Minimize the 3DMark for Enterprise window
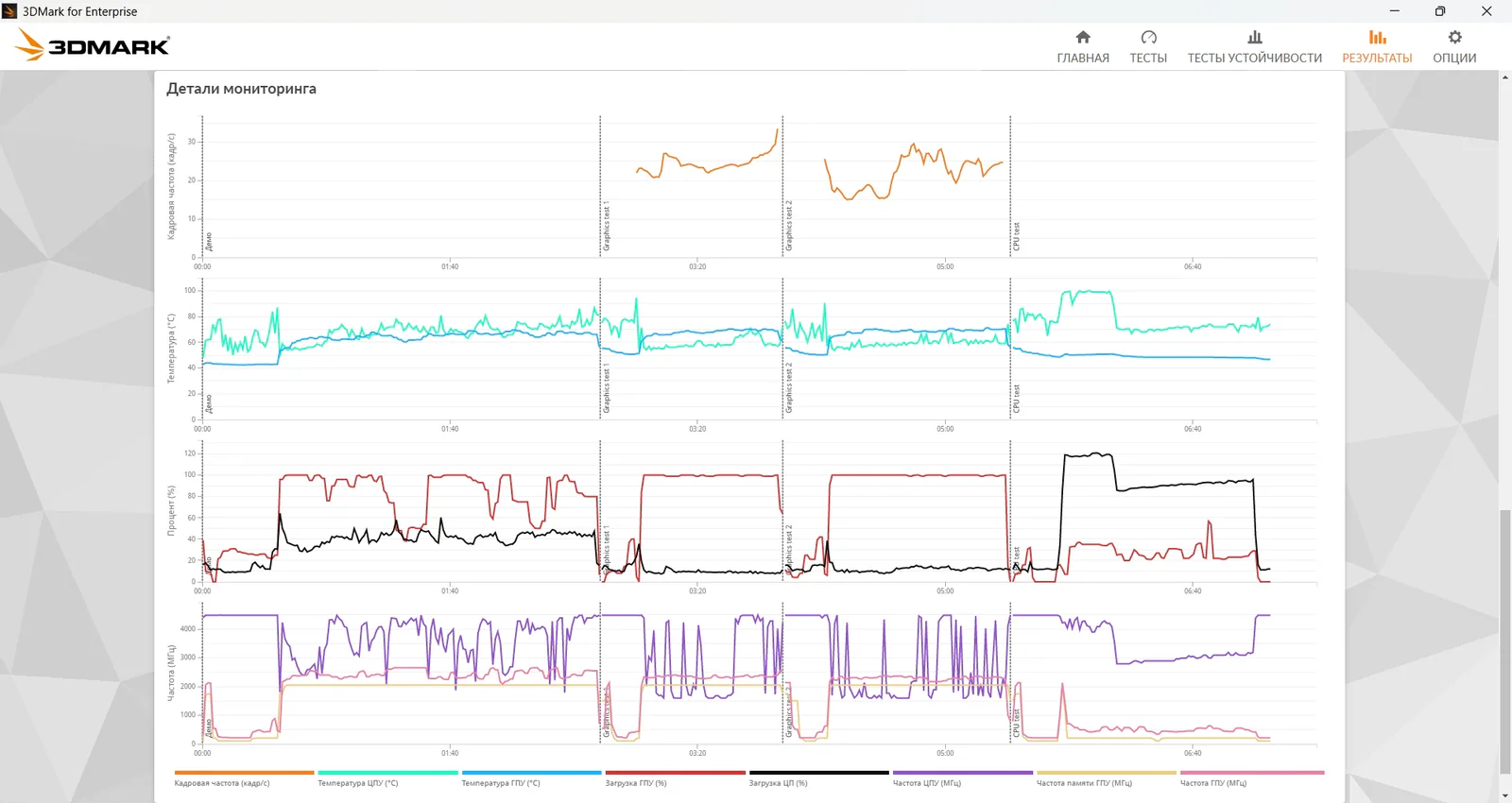This screenshot has height=803, width=1512. coord(1394,11)
